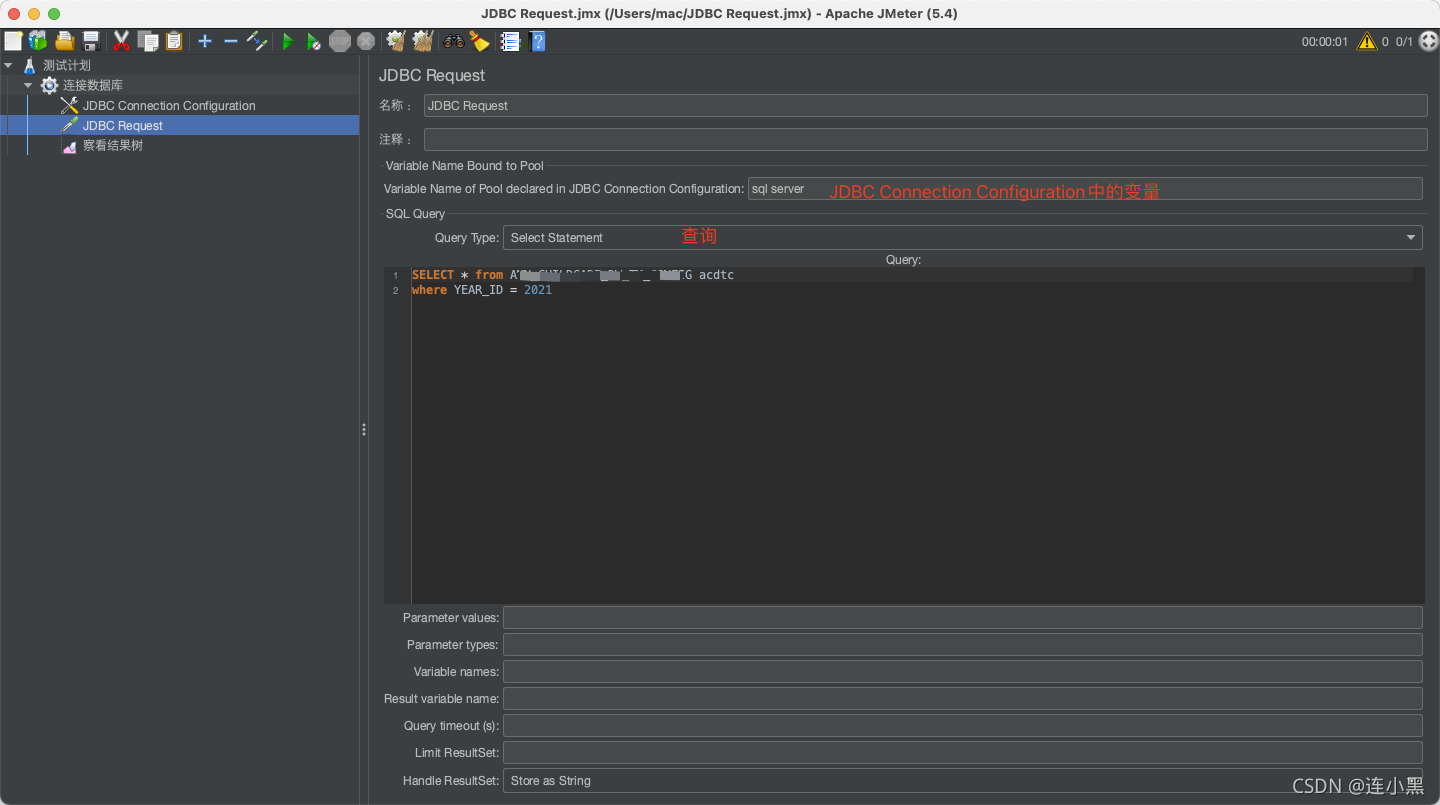Focus the Parameter values field
Image resolution: width=1440 pixels, height=805 pixels.
coord(963,617)
